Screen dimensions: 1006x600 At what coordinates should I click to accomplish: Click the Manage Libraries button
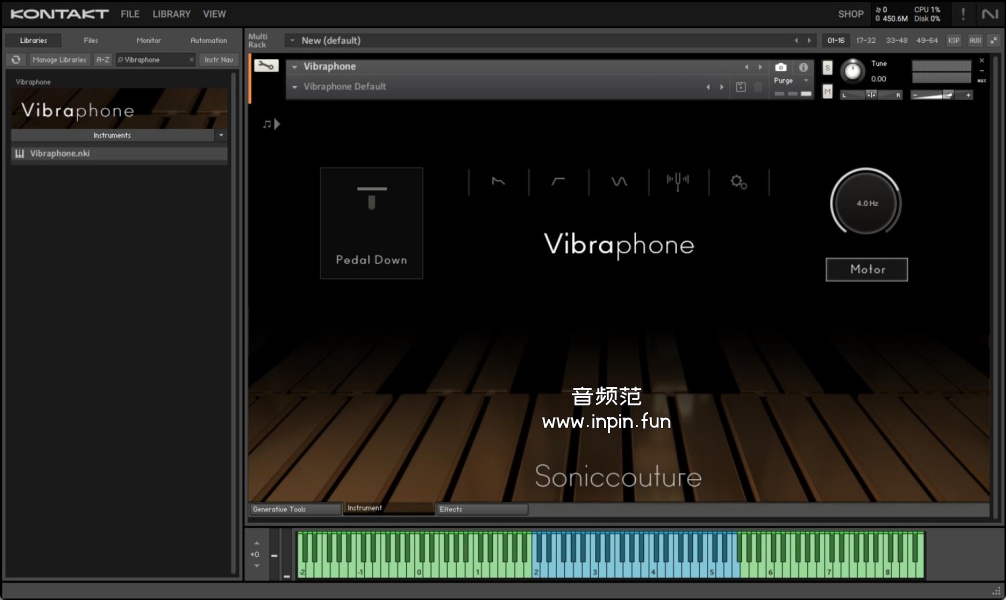point(59,60)
